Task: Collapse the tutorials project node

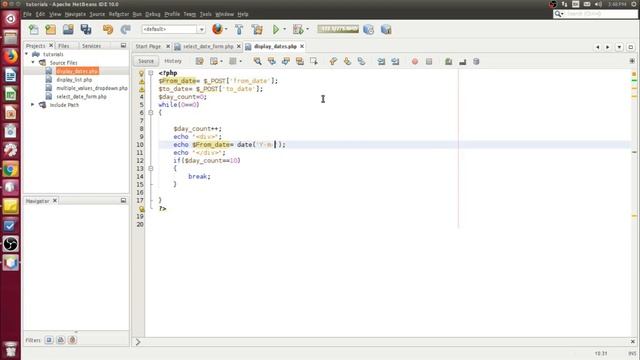Action: 27,54
